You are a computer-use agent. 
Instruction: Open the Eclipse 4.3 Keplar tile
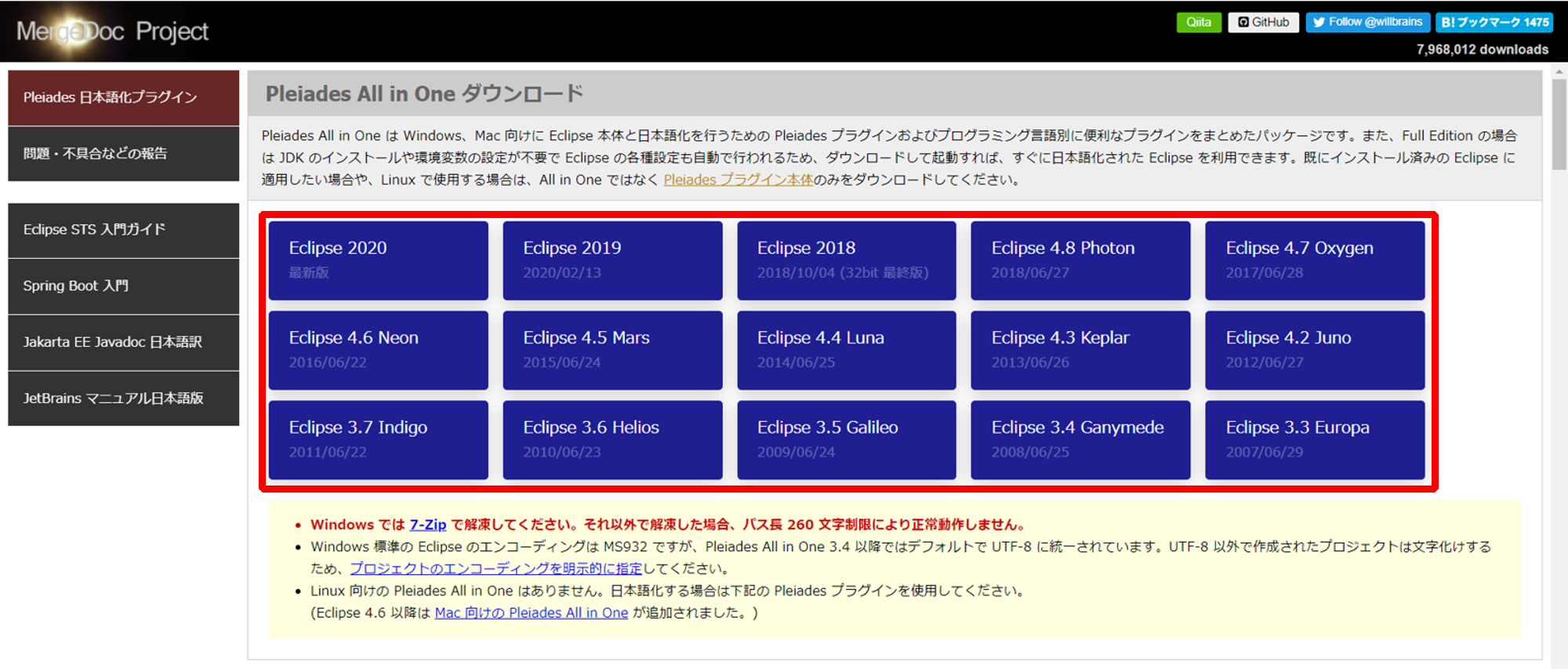pyautogui.click(x=1080, y=350)
